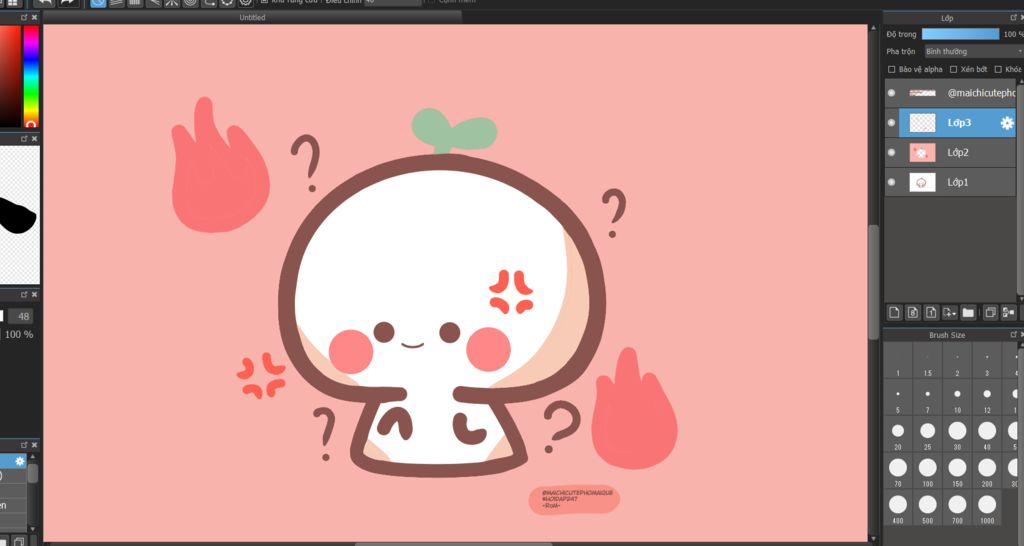Click the canvas vertical scrollbar handle
Viewport: 1024px width, 546px height.
pyautogui.click(x=873, y=282)
